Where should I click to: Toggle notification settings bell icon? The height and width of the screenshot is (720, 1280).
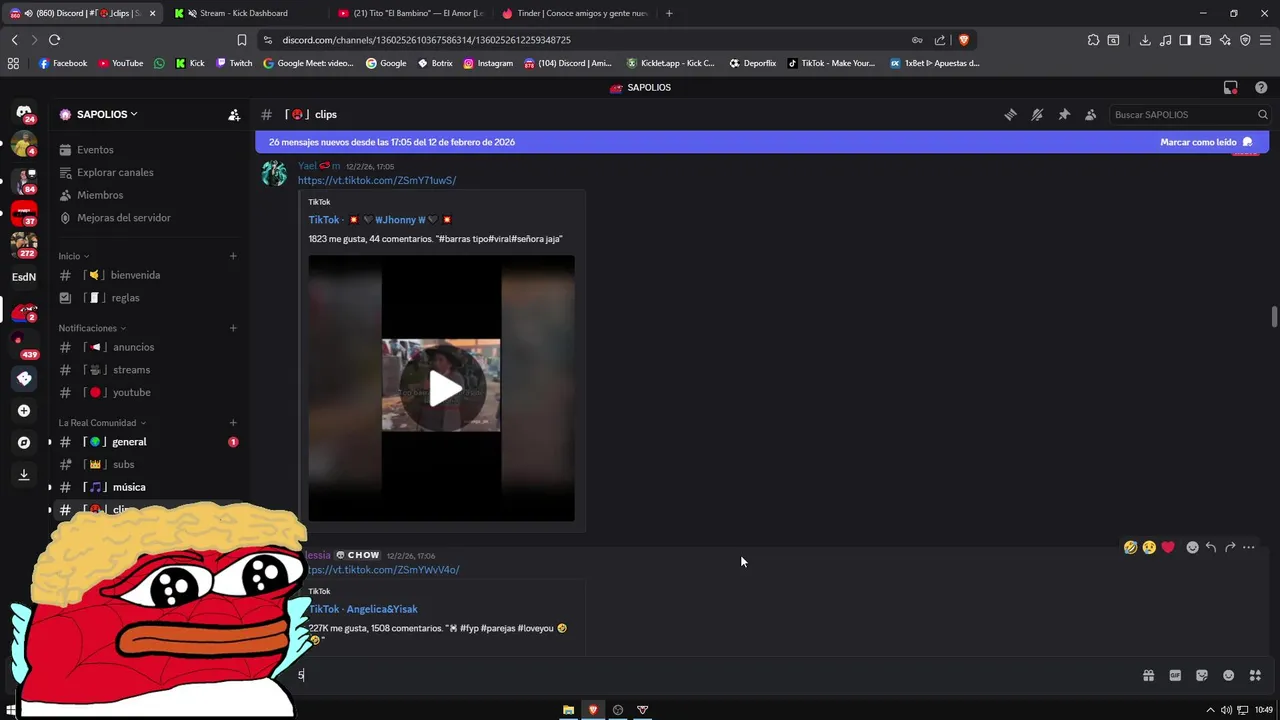coord(1037,115)
